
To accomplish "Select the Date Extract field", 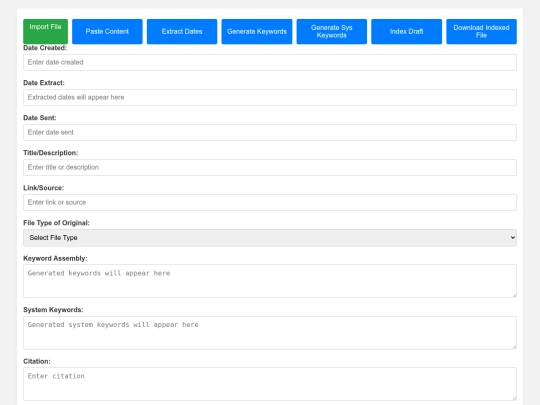I will pos(270,97).
